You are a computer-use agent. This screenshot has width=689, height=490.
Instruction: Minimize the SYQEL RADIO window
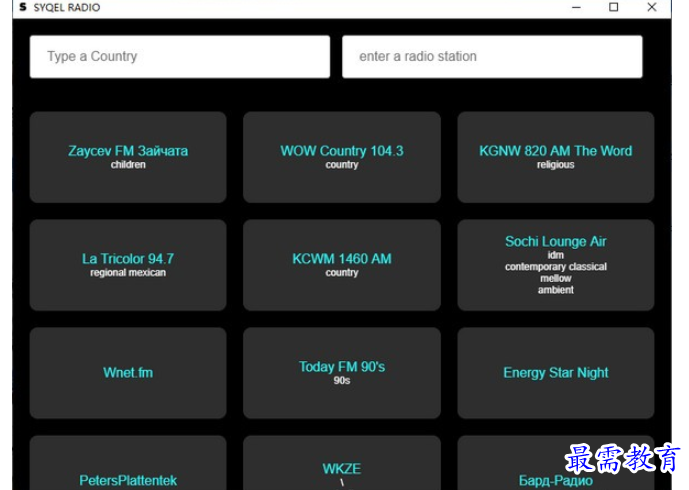(x=576, y=7)
